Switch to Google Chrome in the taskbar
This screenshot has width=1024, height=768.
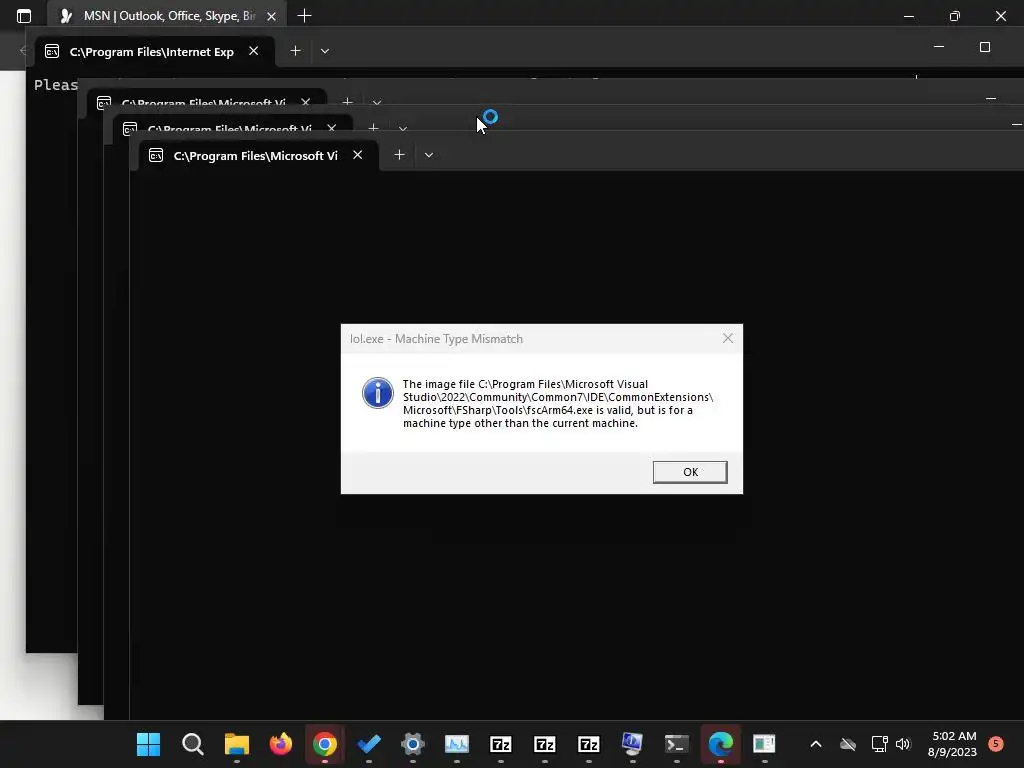pos(325,744)
